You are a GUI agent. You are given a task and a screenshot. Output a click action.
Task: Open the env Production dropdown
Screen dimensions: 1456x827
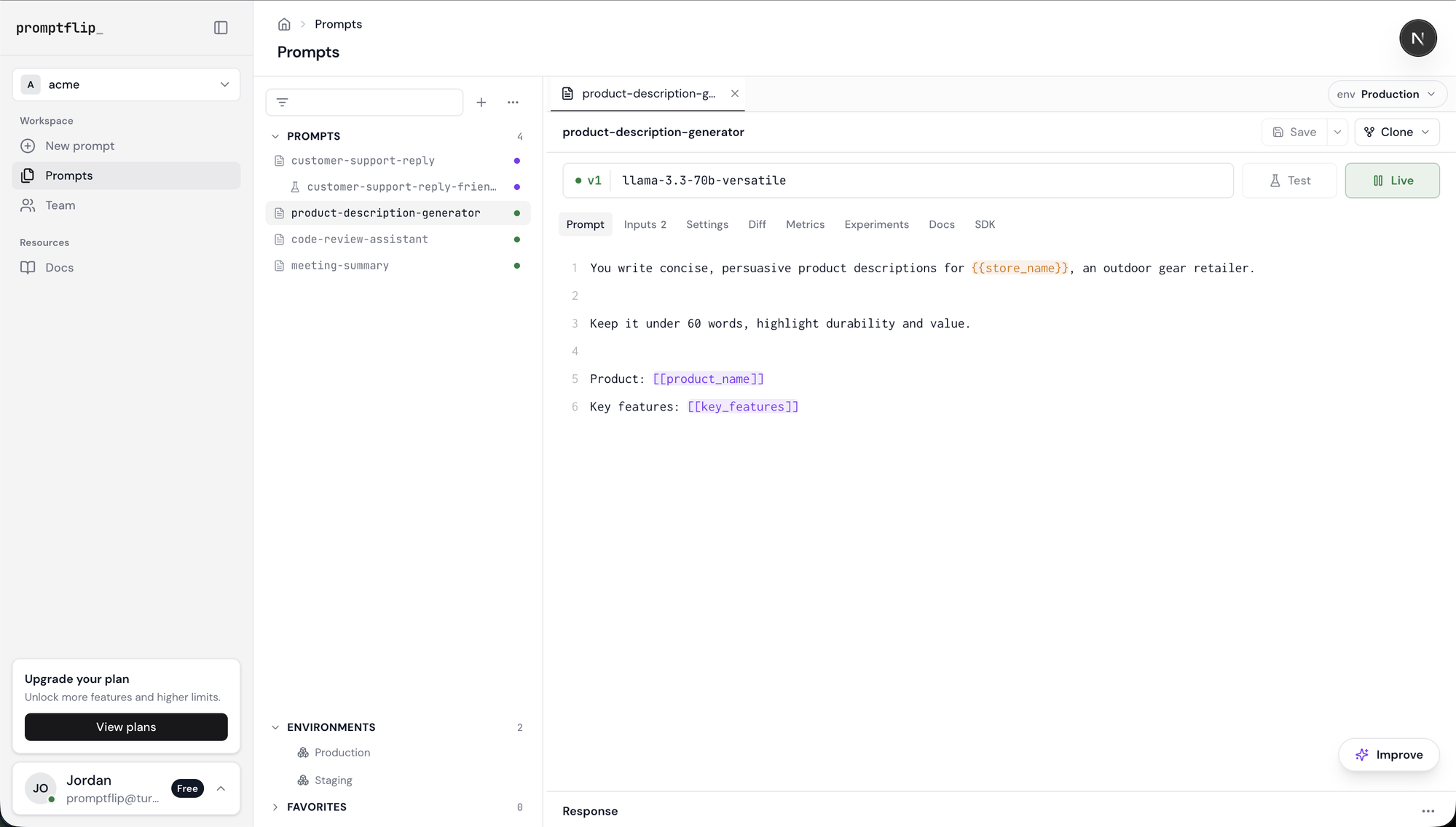point(1387,94)
